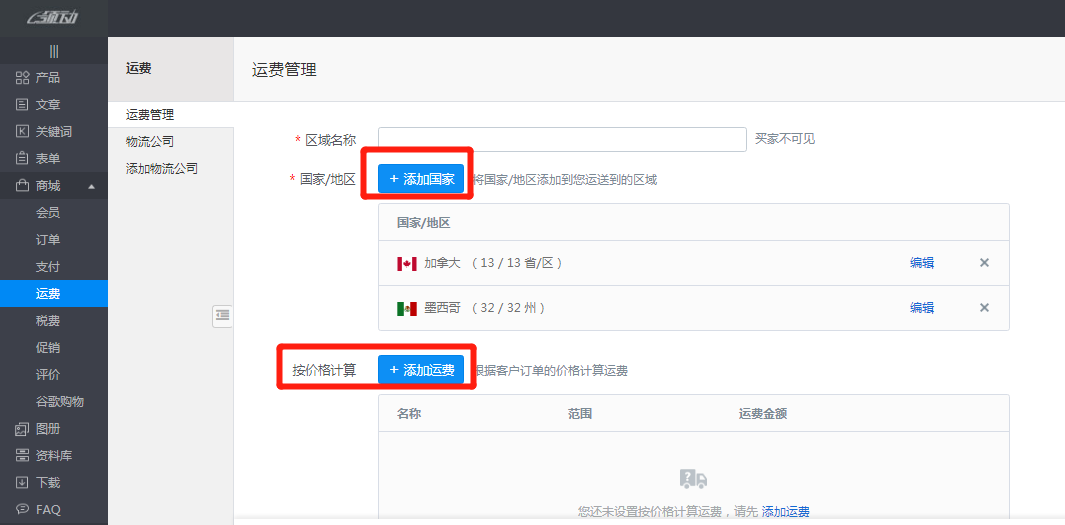Focus the Region Name (区域名称) input field
This screenshot has height=525, width=1065.
(562, 139)
